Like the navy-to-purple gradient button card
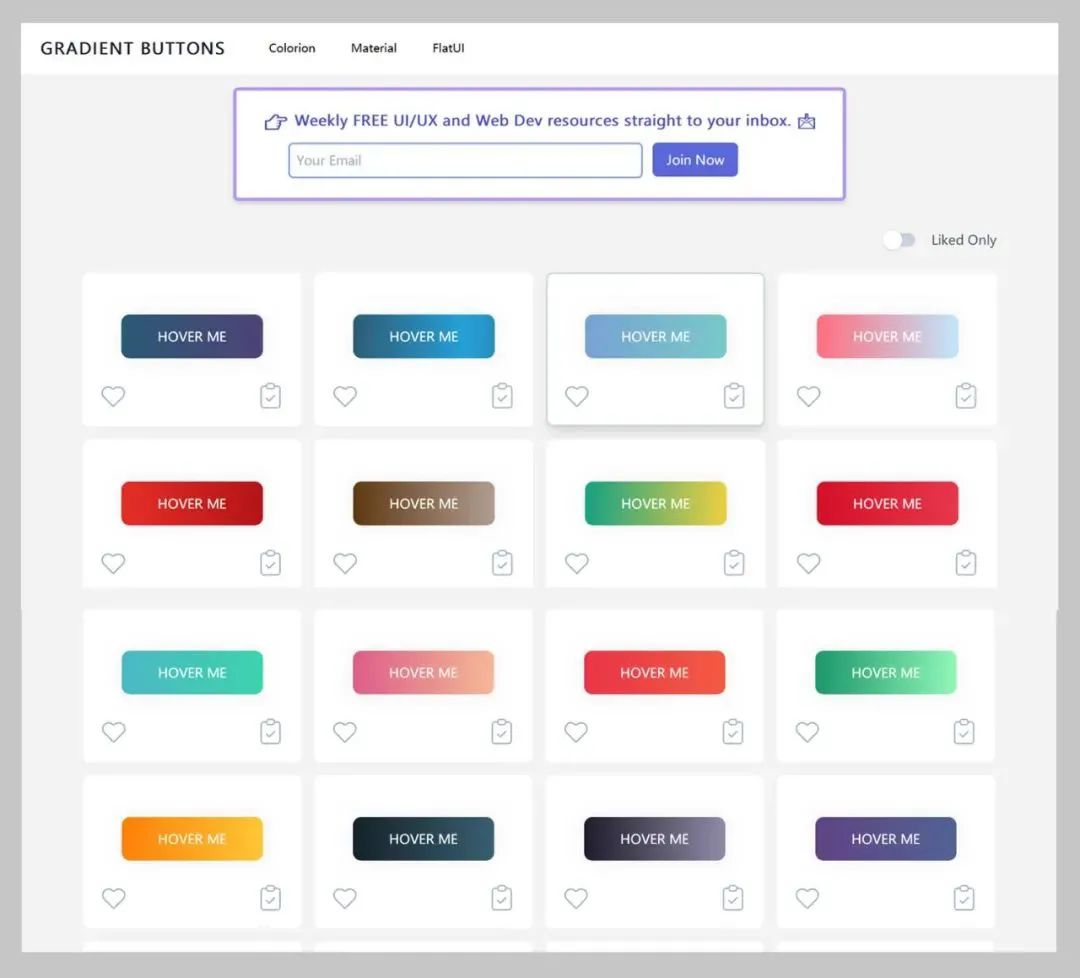The width and height of the screenshot is (1080, 978). [x=114, y=396]
